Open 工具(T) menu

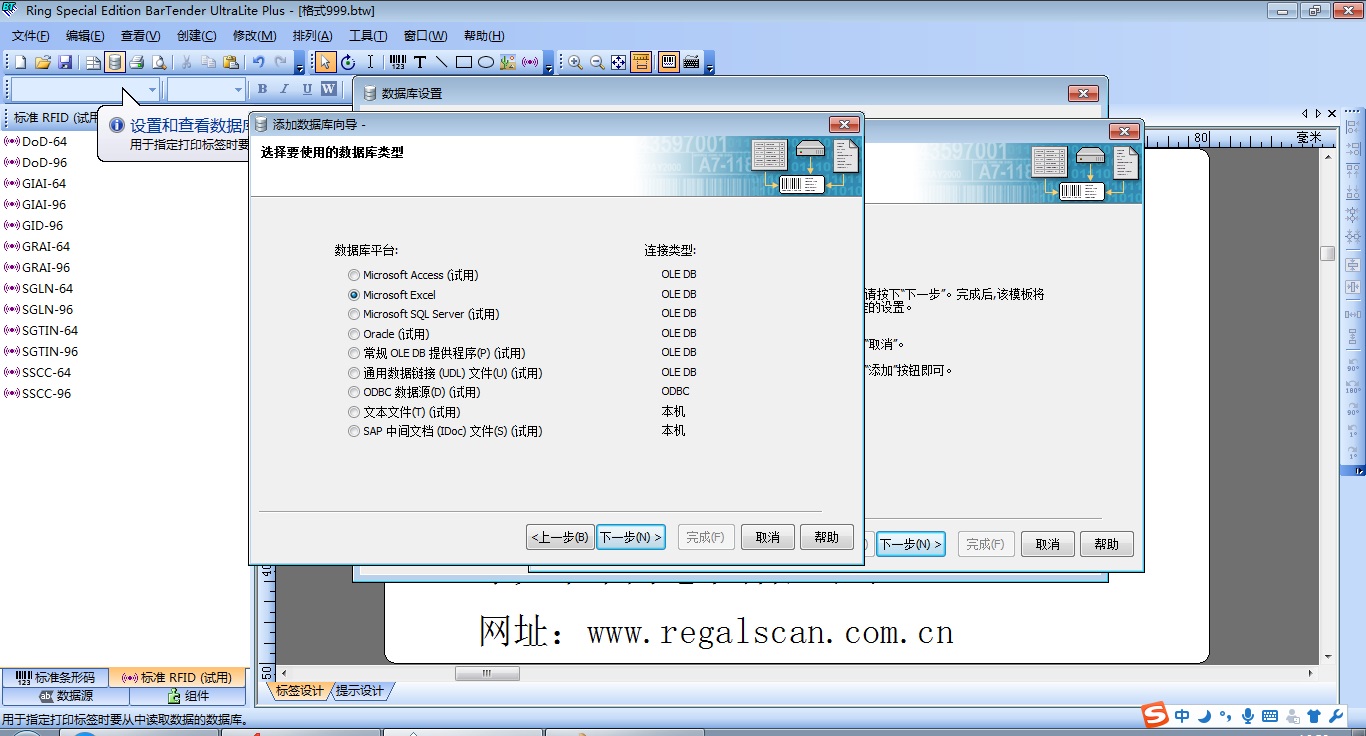pos(368,36)
